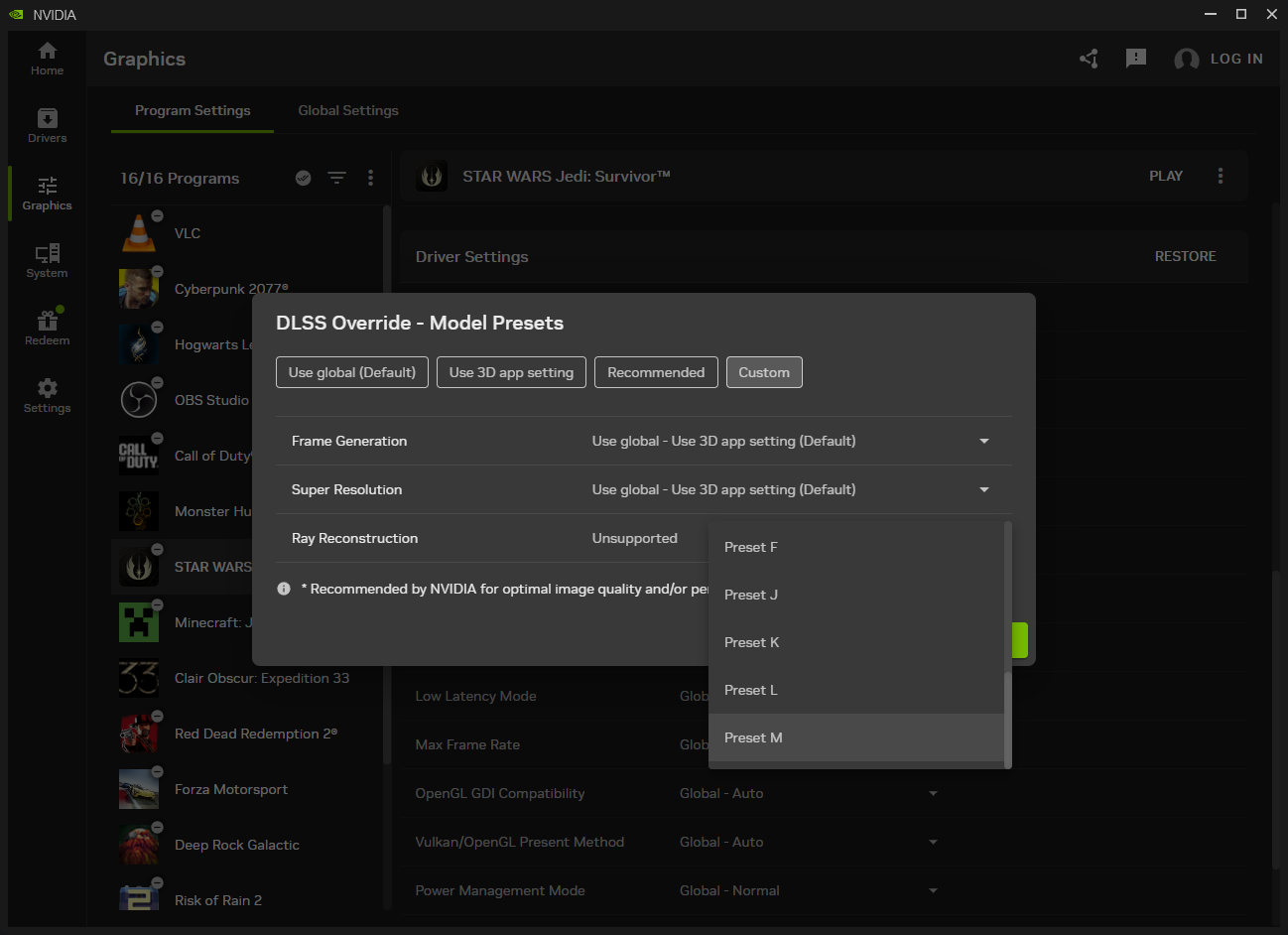Open the NVIDIA app Settings
This screenshot has width=1288, height=935.
tap(47, 395)
